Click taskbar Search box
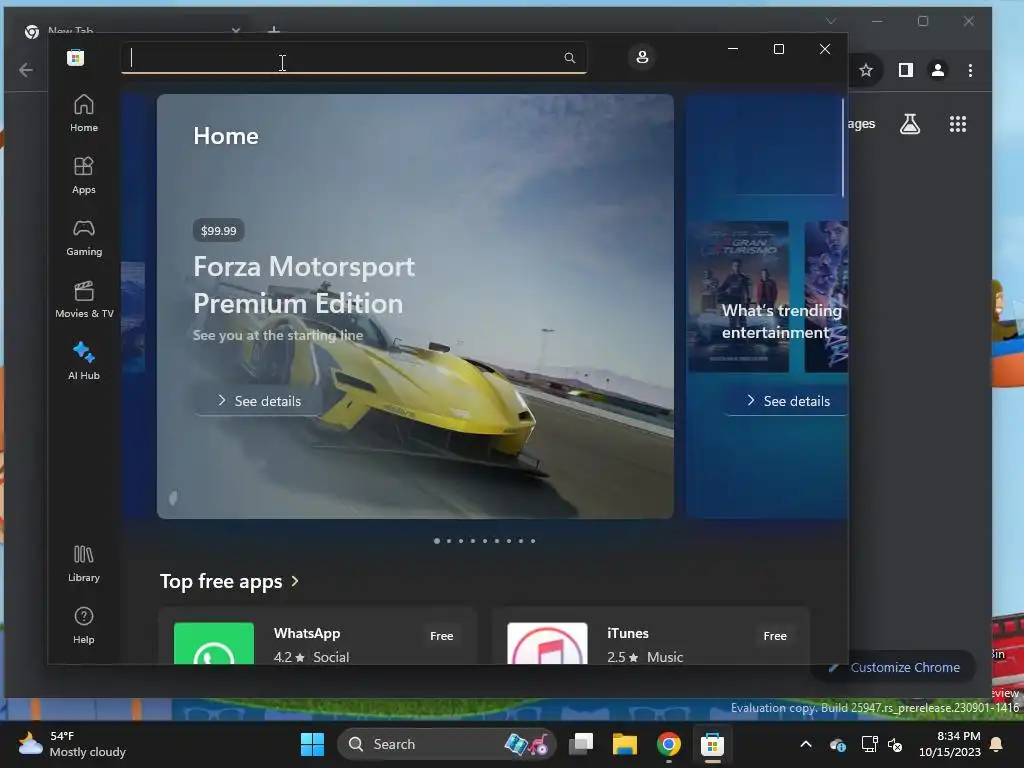This screenshot has width=1024, height=768. (x=446, y=744)
